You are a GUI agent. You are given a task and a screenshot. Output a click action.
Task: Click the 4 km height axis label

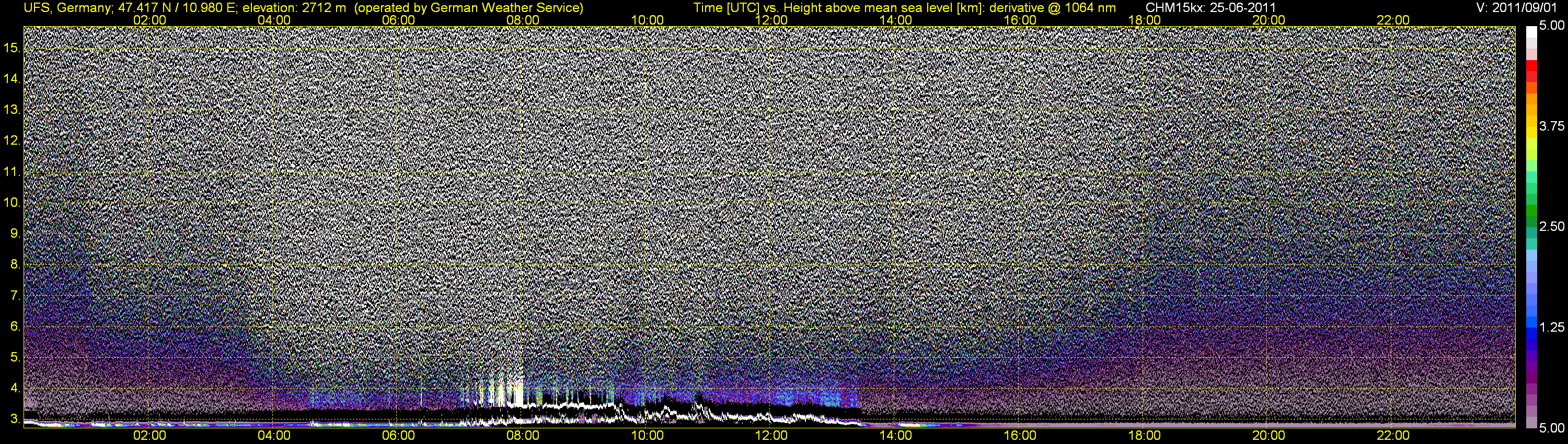[x=15, y=389]
